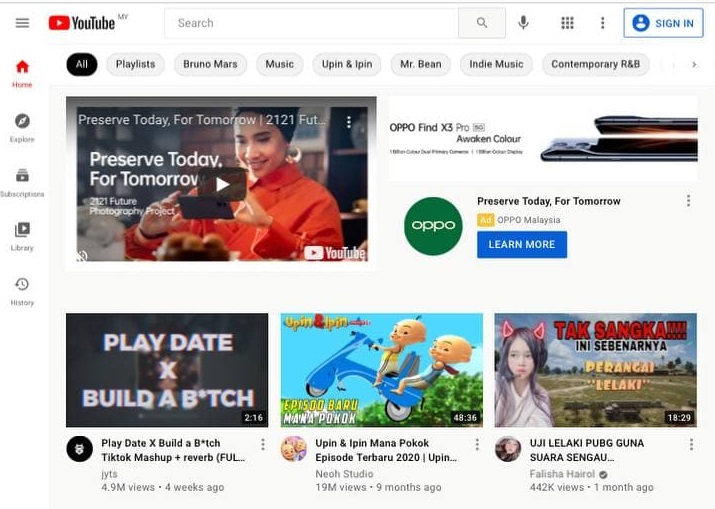715x509 pixels.
Task: Open the YouTube apps grid
Action: pyautogui.click(x=567, y=23)
